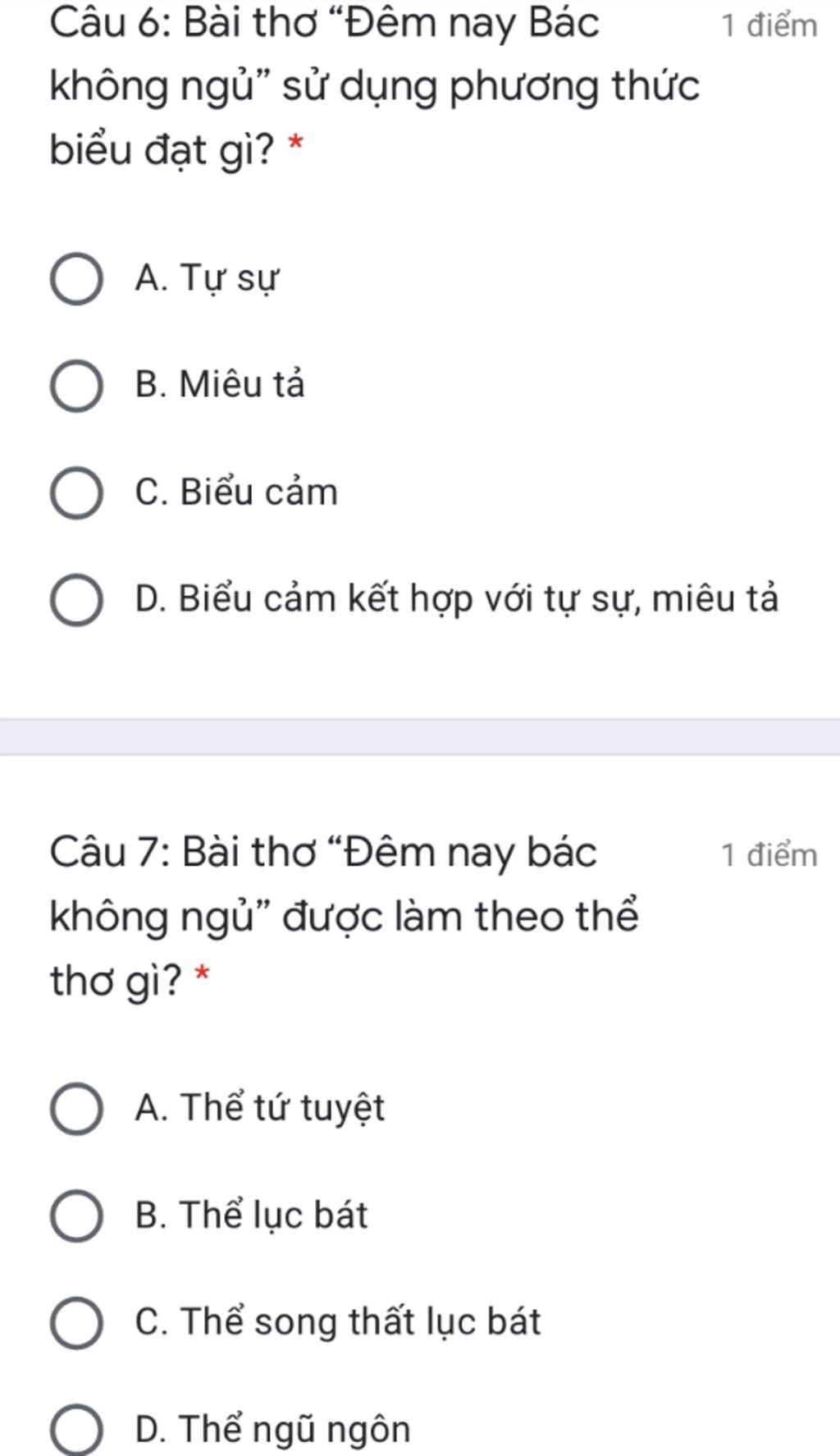Screen dimensions: 840x1456
Task: Select radio circle for 'B. Thể lục bát'
Action: (76, 1216)
